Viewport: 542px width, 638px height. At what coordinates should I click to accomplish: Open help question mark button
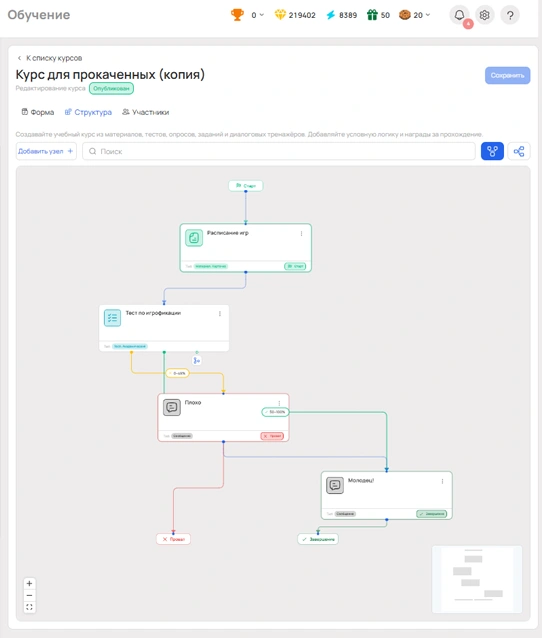[510, 15]
